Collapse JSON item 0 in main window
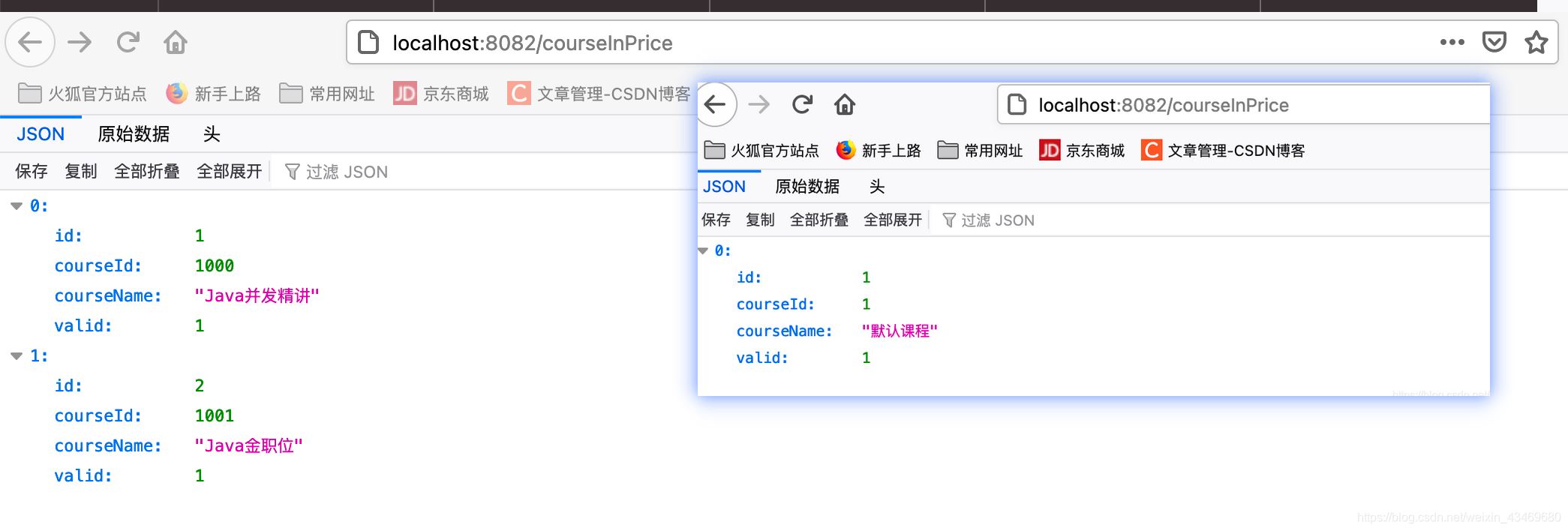The height and width of the screenshot is (531, 1568). pos(17,206)
